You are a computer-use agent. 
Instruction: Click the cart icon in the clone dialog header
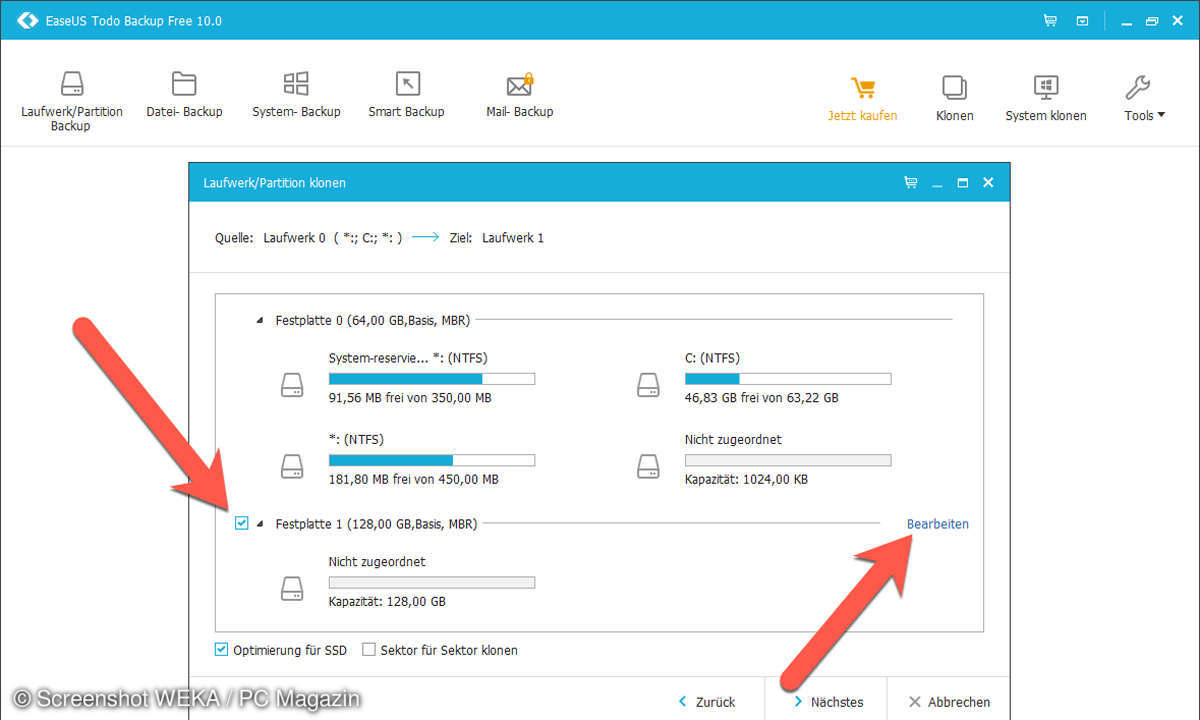coord(910,183)
